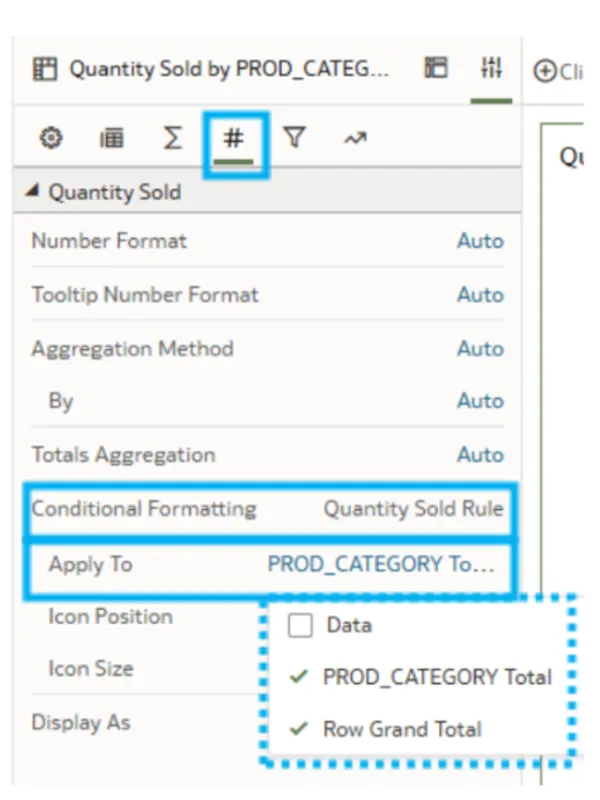This screenshot has height=800, width=600.
Task: Change Aggregation Method Auto value
Action: pyautogui.click(x=480, y=349)
